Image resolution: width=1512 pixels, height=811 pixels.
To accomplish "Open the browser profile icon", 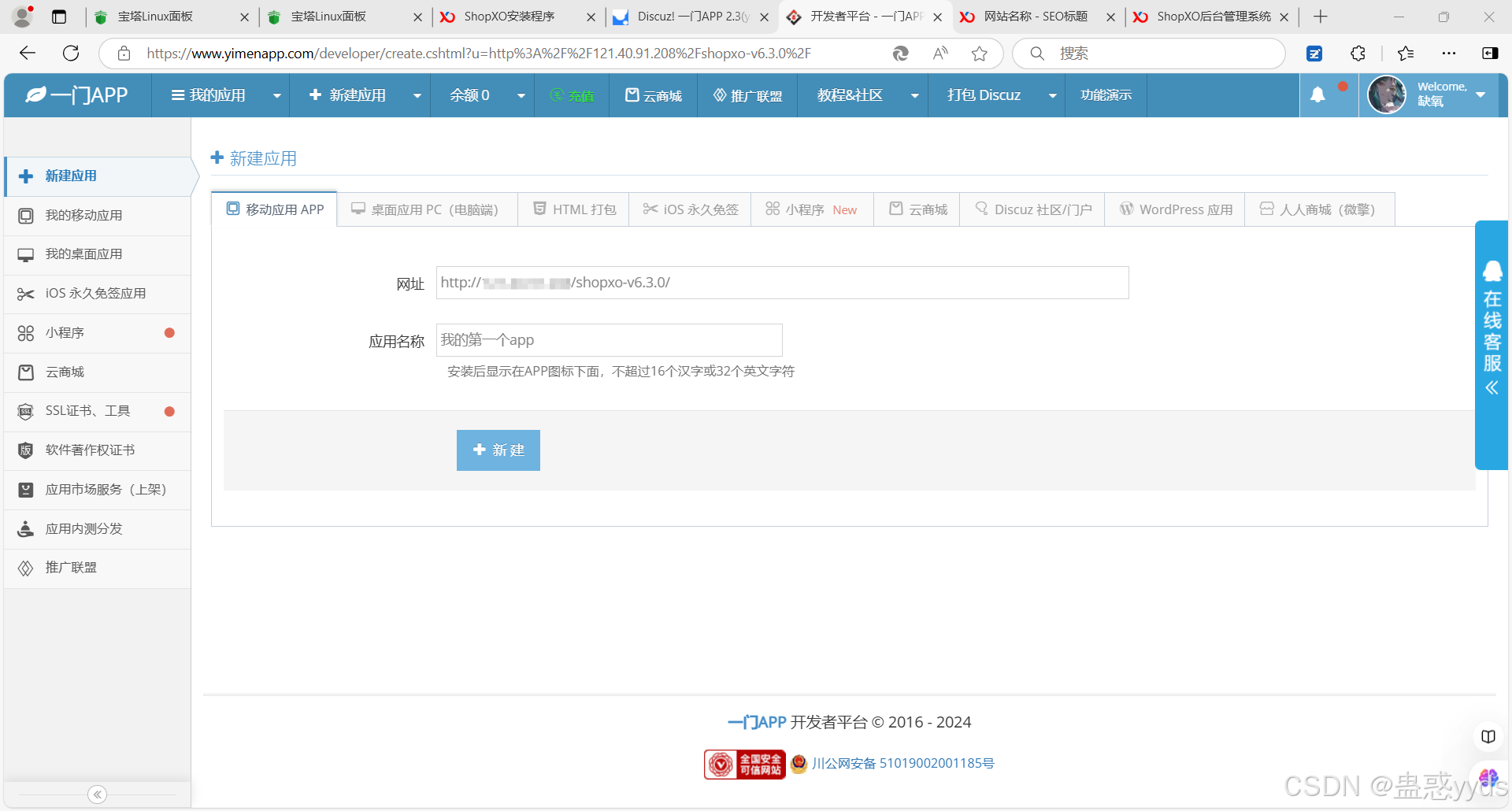I will [x=24, y=16].
